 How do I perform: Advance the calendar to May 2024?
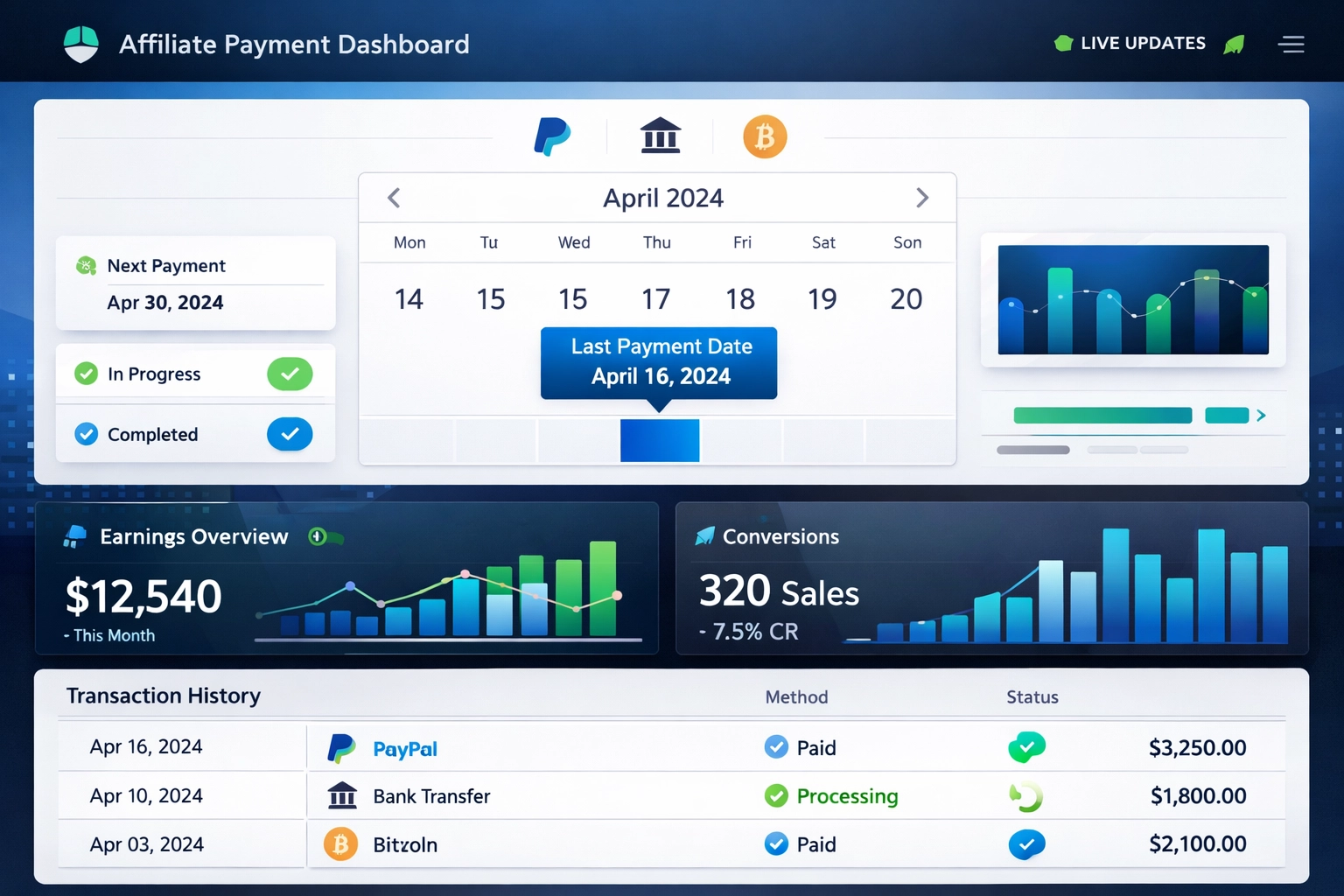(923, 198)
